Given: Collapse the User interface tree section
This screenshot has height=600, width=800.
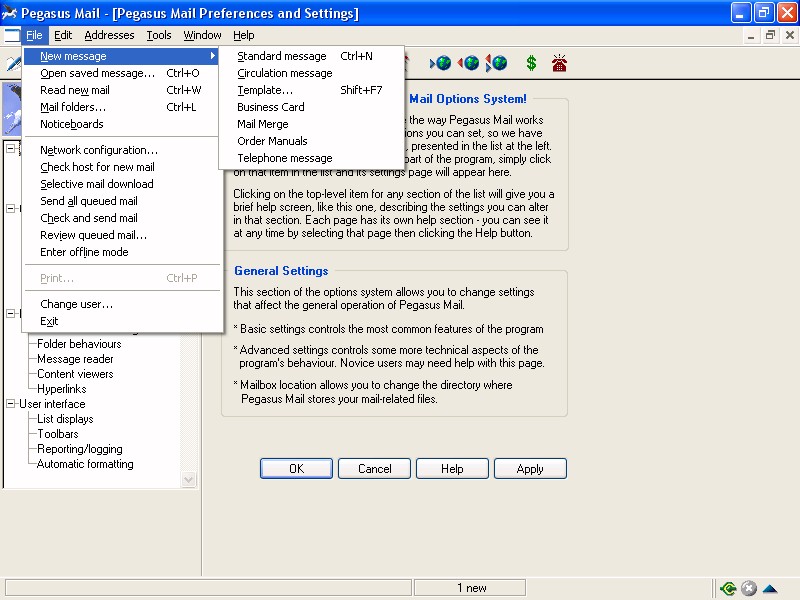Looking at the screenshot, I should pos(10,404).
